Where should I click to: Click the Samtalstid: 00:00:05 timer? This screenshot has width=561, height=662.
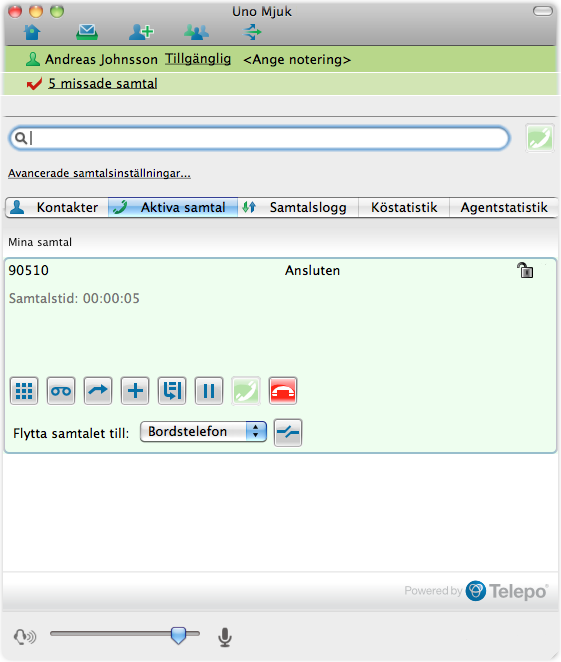click(x=74, y=298)
